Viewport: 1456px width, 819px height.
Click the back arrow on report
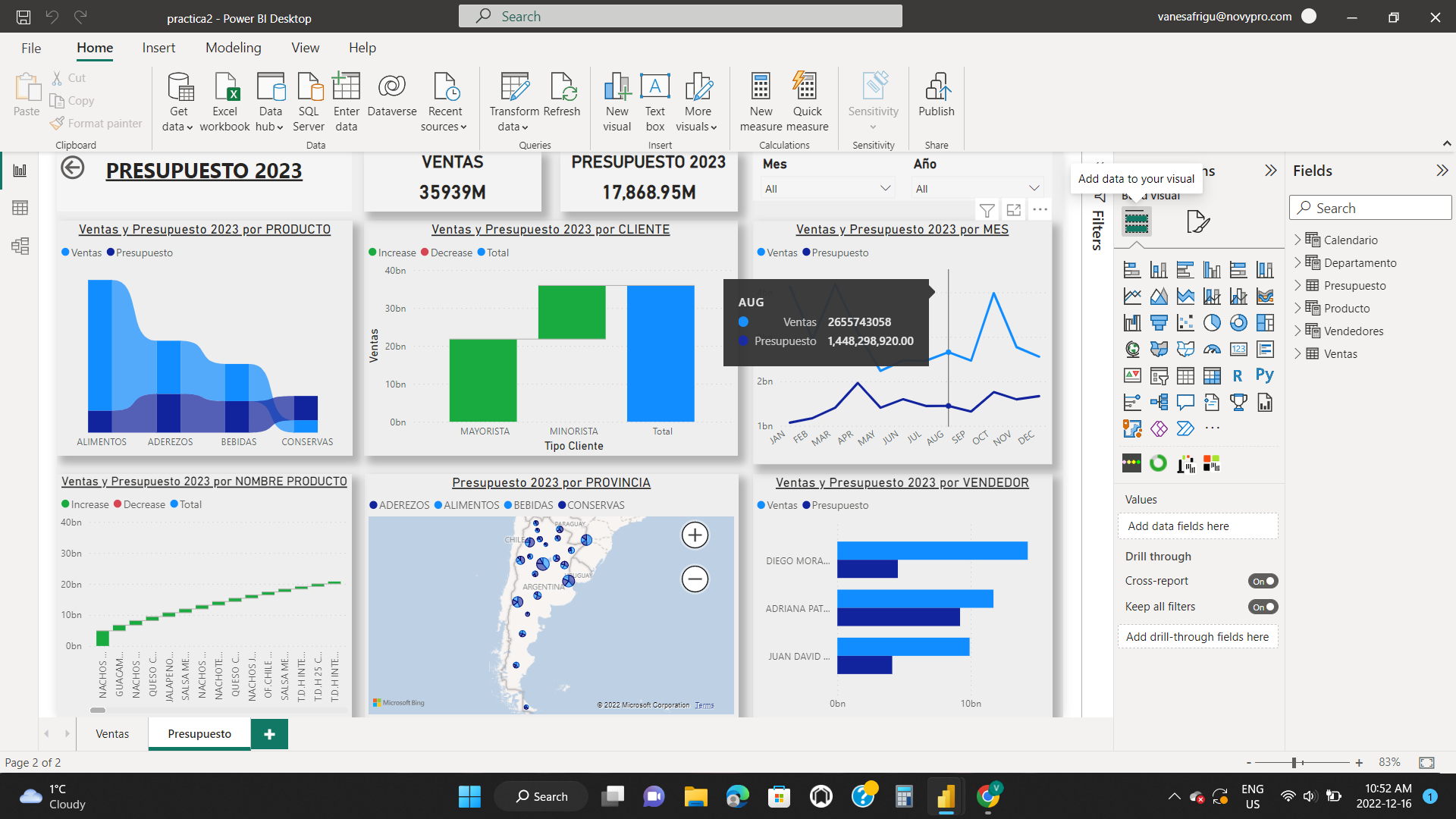[x=73, y=168]
